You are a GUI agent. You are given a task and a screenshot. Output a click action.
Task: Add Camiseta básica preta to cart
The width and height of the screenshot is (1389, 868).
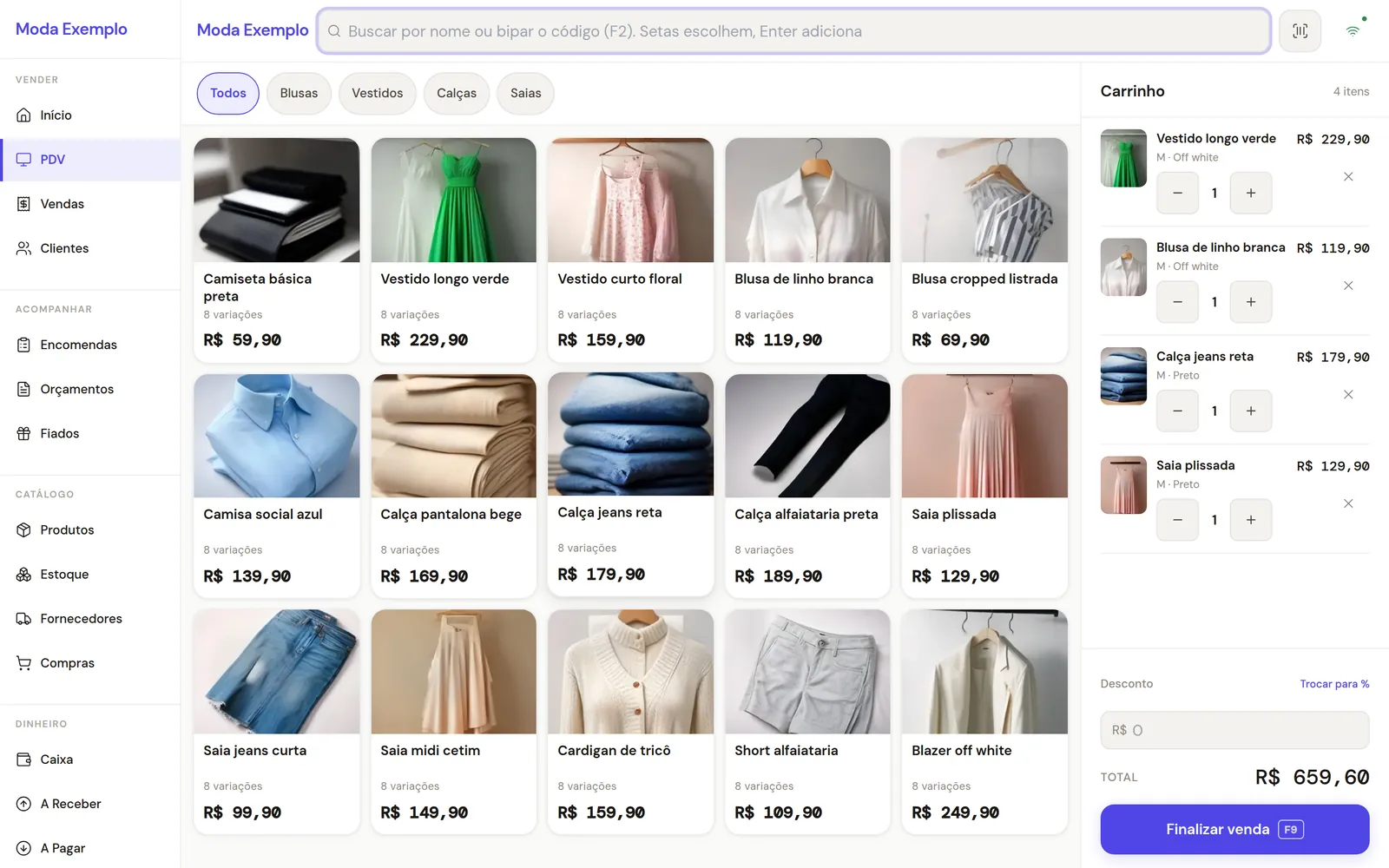coord(276,250)
